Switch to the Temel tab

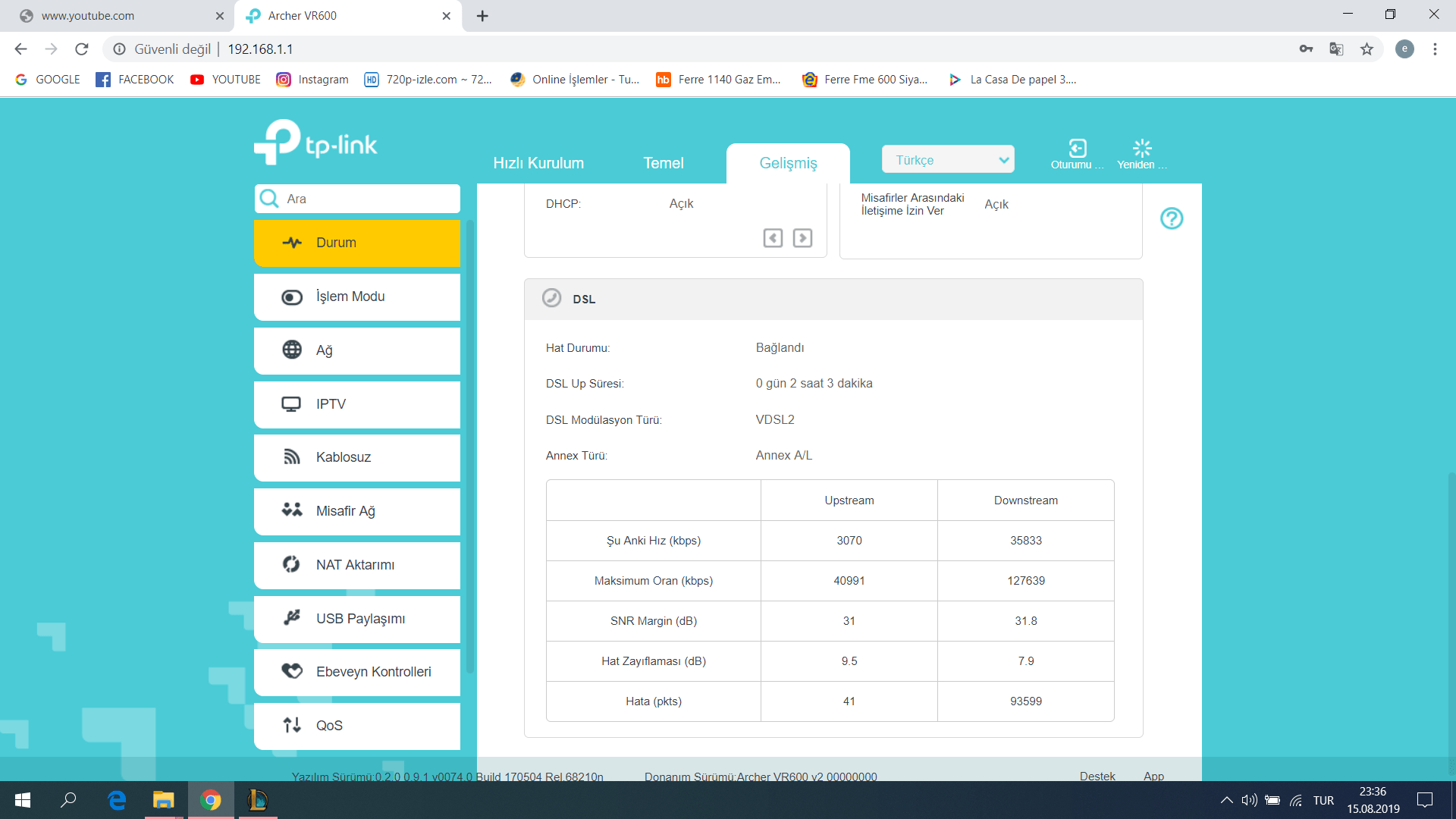pyautogui.click(x=663, y=163)
